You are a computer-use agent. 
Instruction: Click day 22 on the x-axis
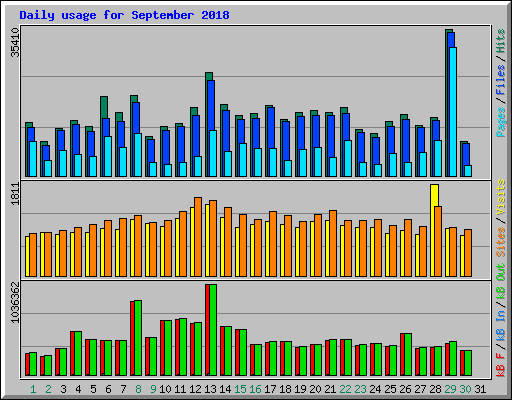pyautogui.click(x=345, y=389)
